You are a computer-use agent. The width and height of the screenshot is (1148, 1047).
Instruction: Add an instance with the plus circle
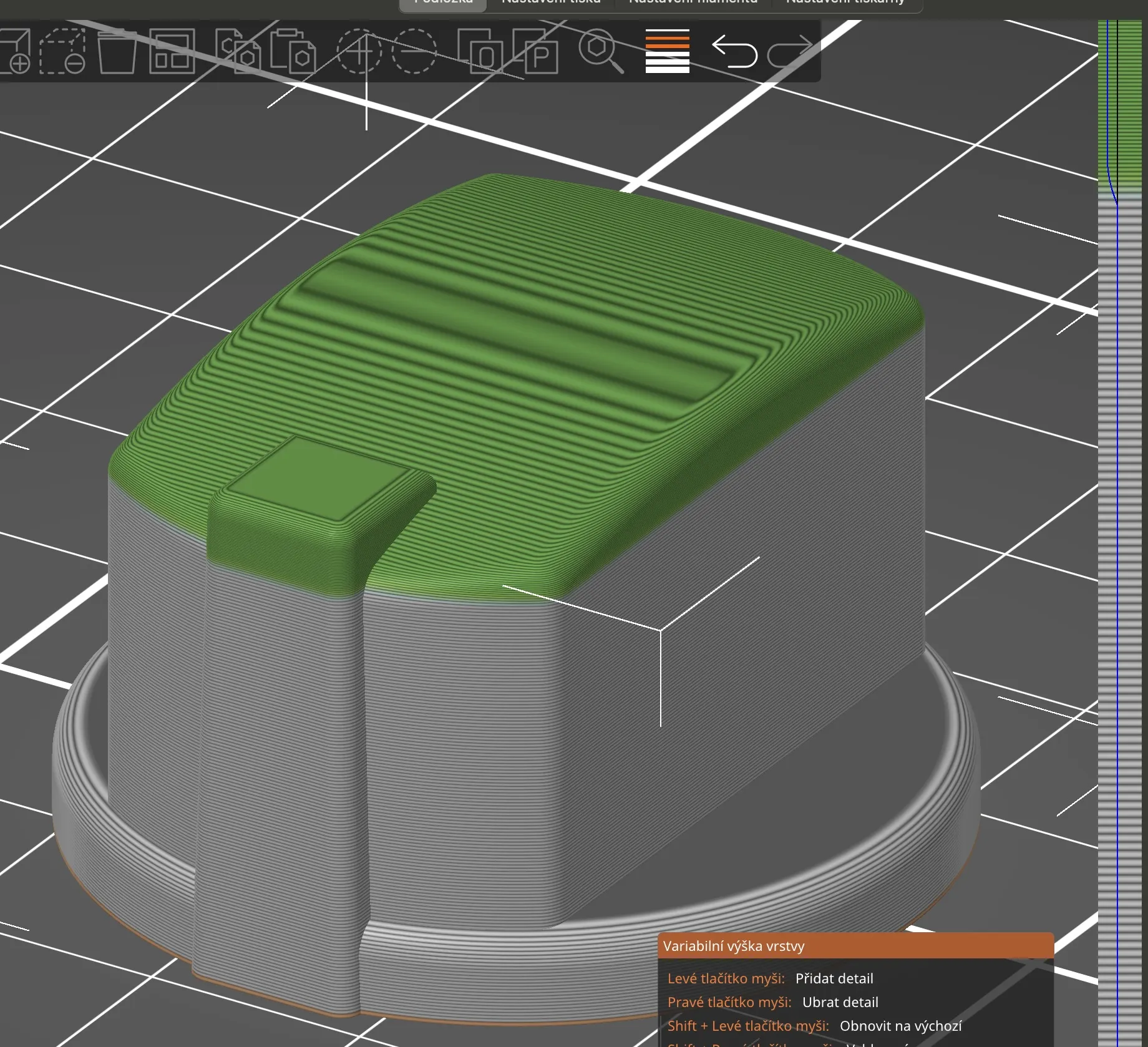(359, 51)
